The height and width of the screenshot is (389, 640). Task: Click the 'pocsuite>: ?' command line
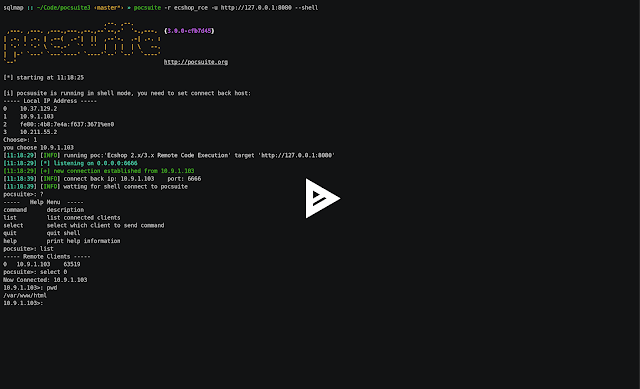(x=23, y=194)
